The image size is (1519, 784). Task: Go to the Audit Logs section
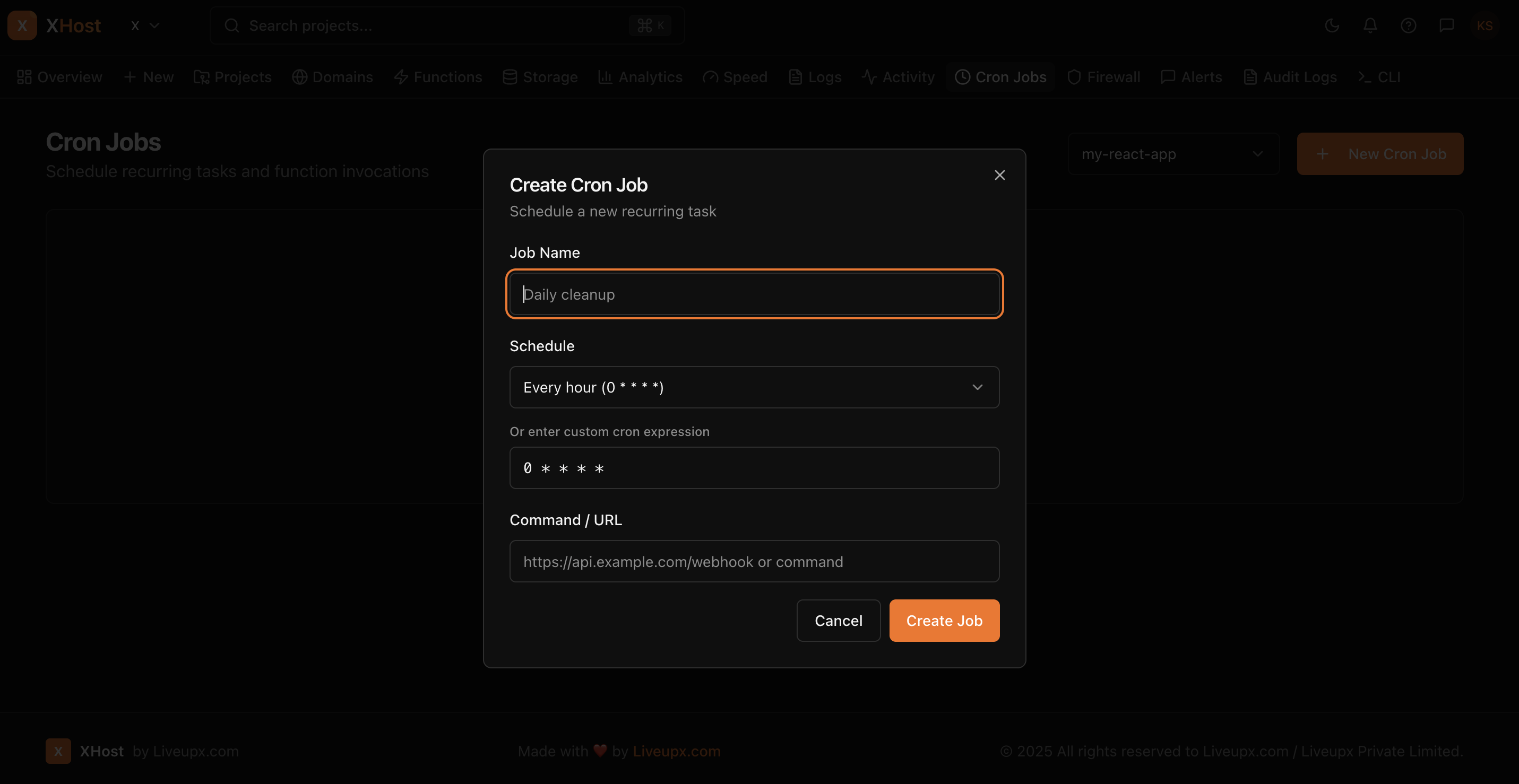point(1290,76)
